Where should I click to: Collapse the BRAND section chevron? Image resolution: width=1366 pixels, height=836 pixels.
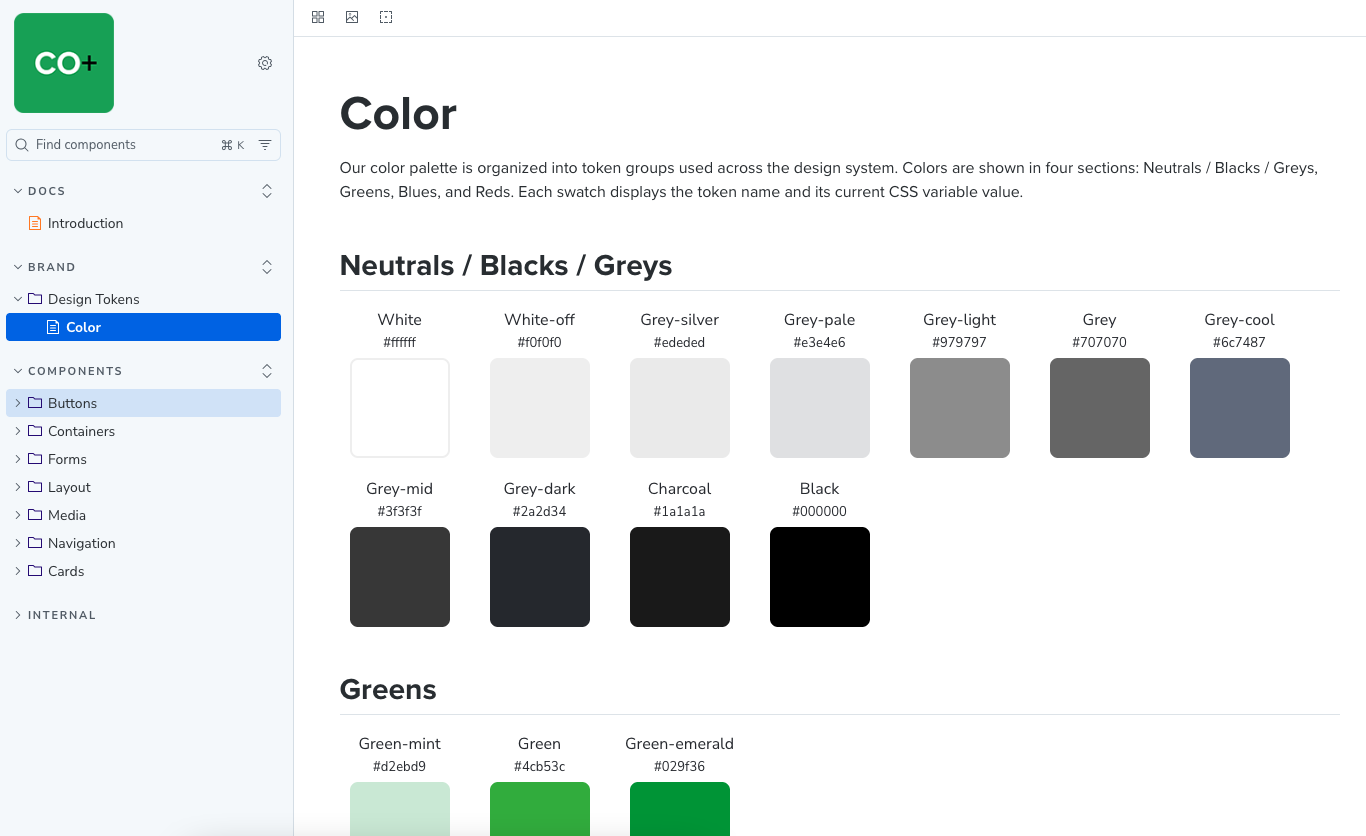[x=18, y=267]
